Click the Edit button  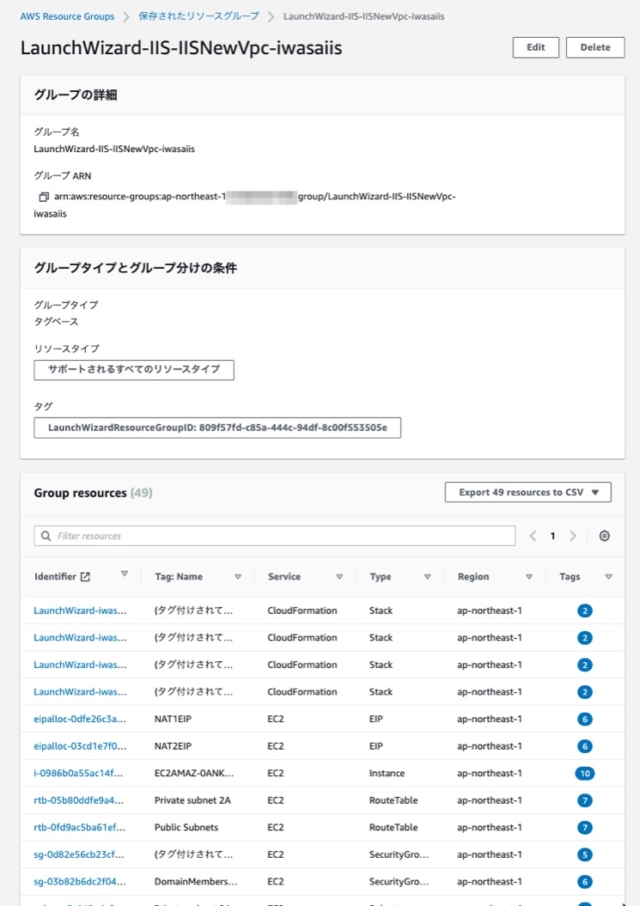[x=535, y=47]
